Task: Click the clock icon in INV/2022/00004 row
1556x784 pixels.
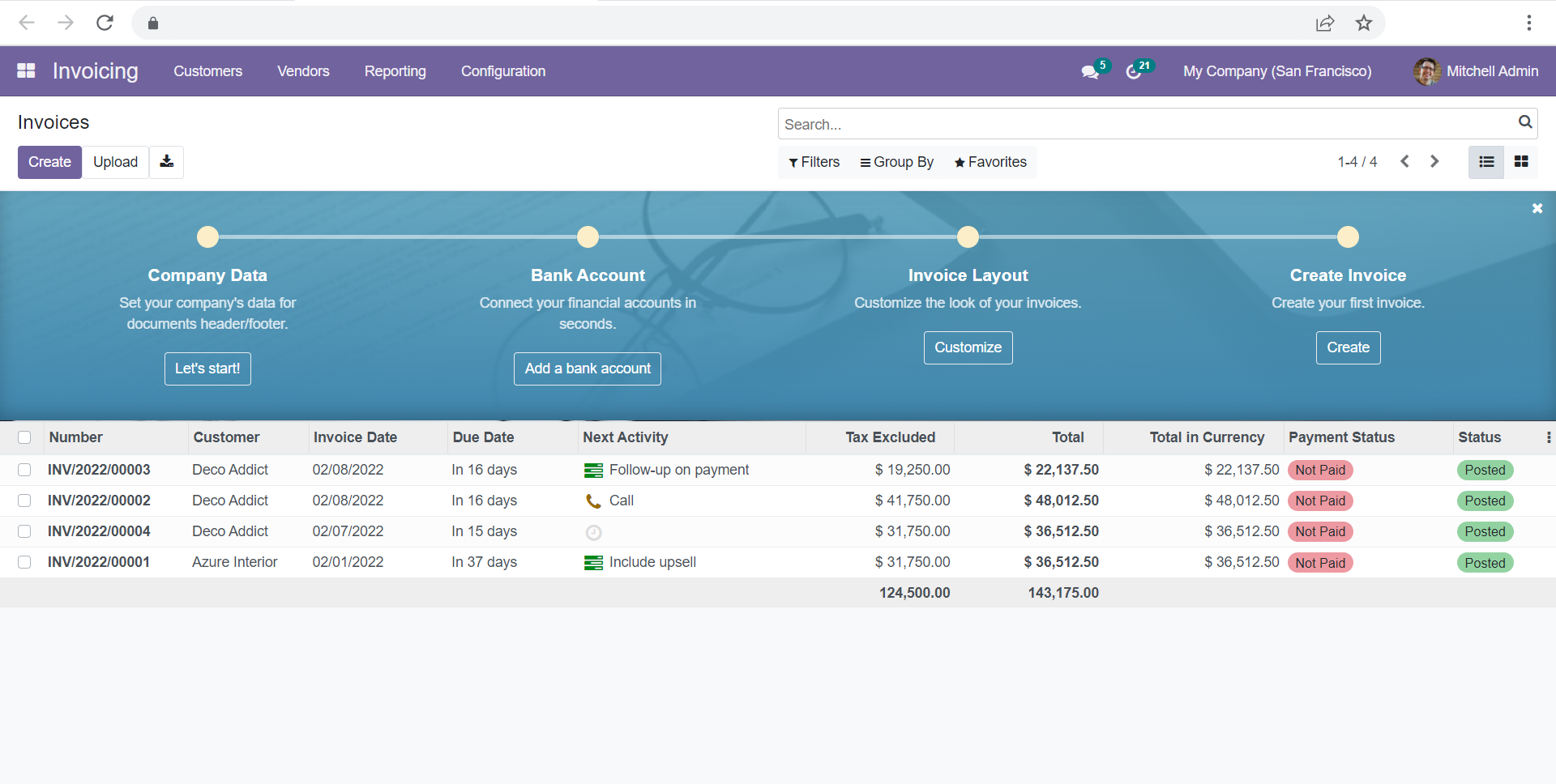Action: point(593,532)
